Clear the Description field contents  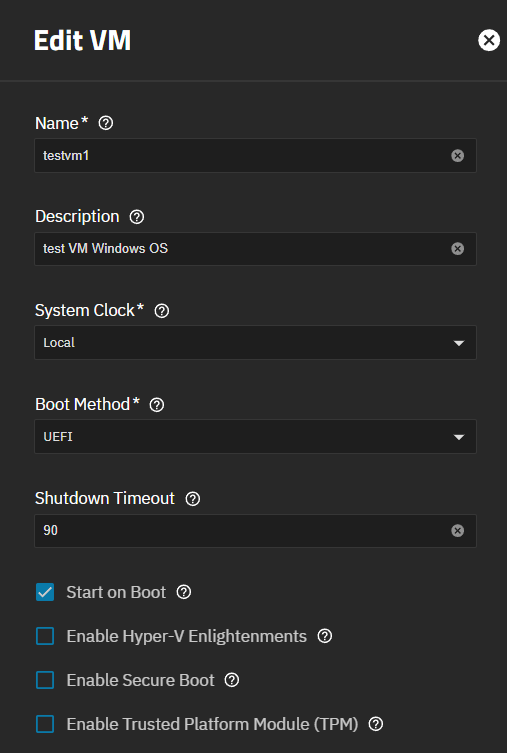[458, 249]
